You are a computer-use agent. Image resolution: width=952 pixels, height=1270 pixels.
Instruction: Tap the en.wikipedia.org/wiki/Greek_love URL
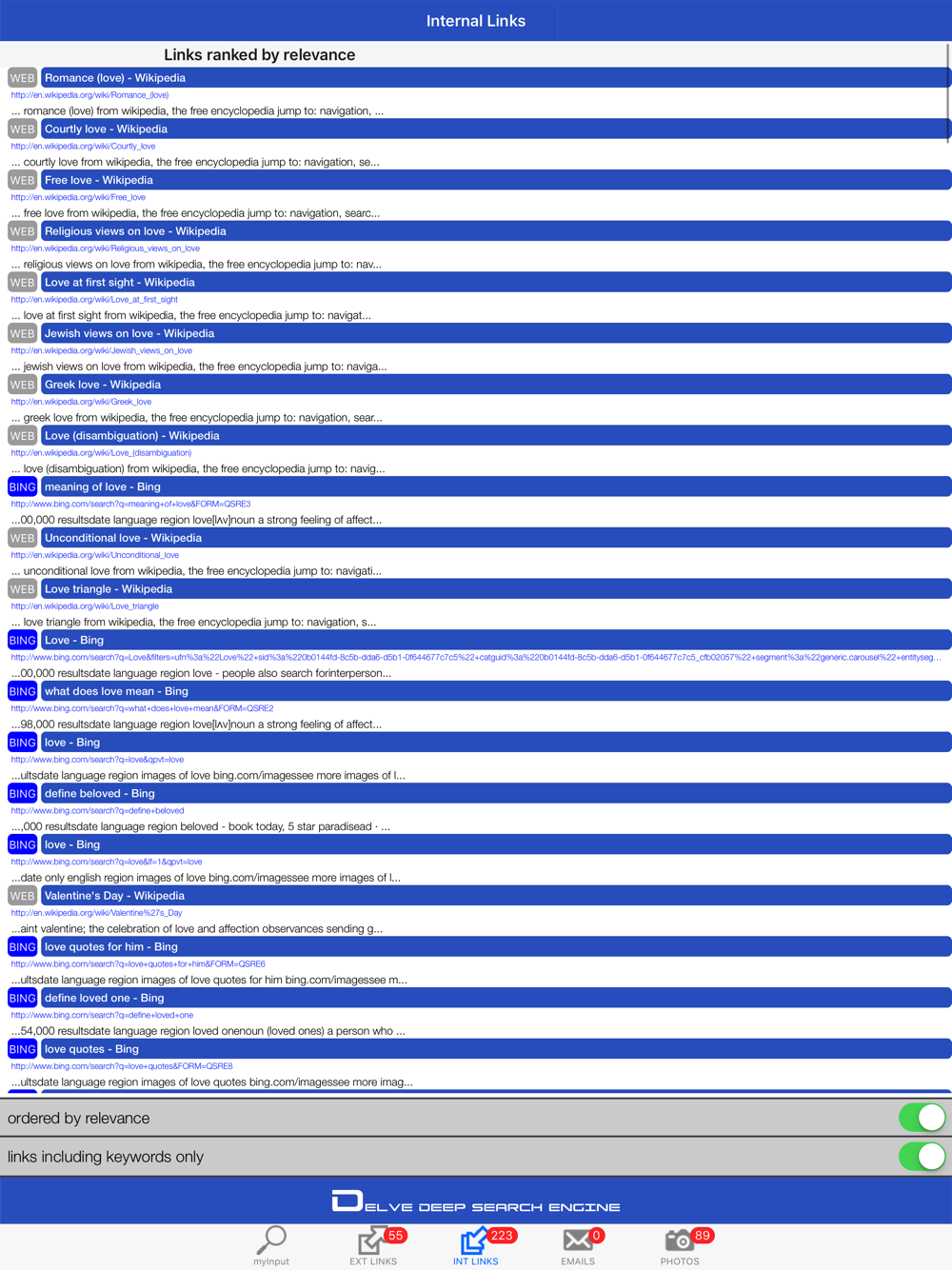coord(82,402)
